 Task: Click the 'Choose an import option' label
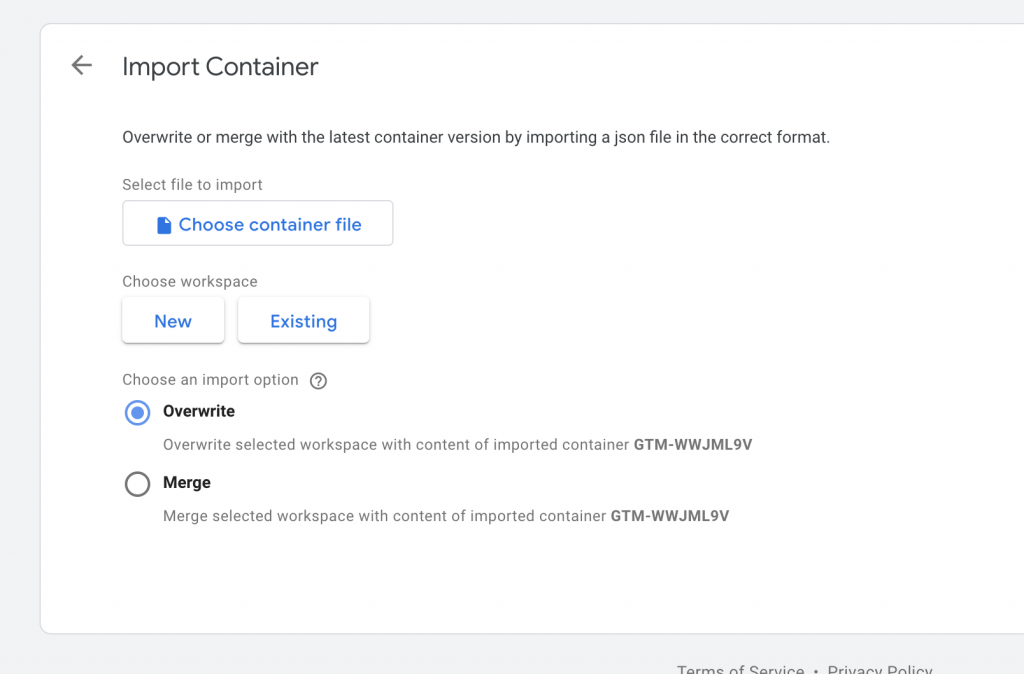point(210,380)
